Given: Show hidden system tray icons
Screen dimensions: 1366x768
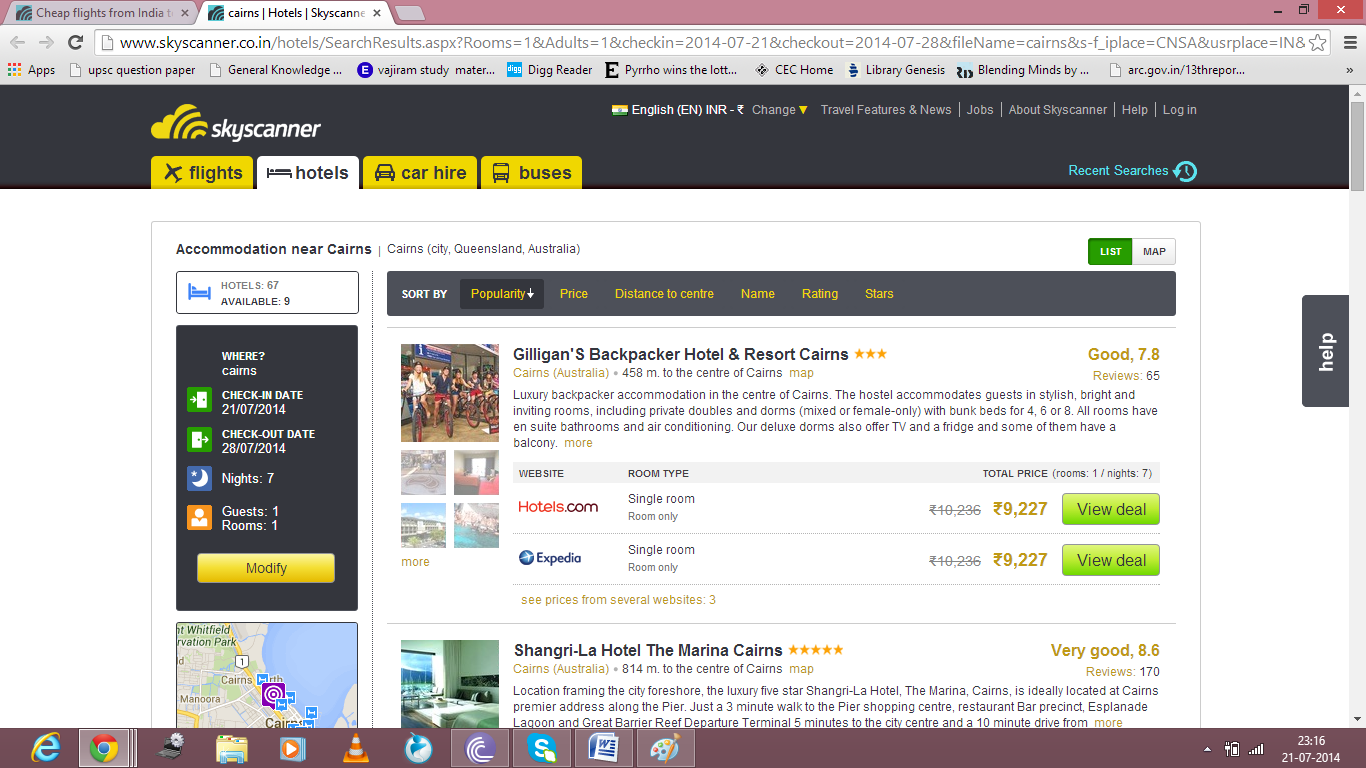Looking at the screenshot, I should tap(1207, 749).
